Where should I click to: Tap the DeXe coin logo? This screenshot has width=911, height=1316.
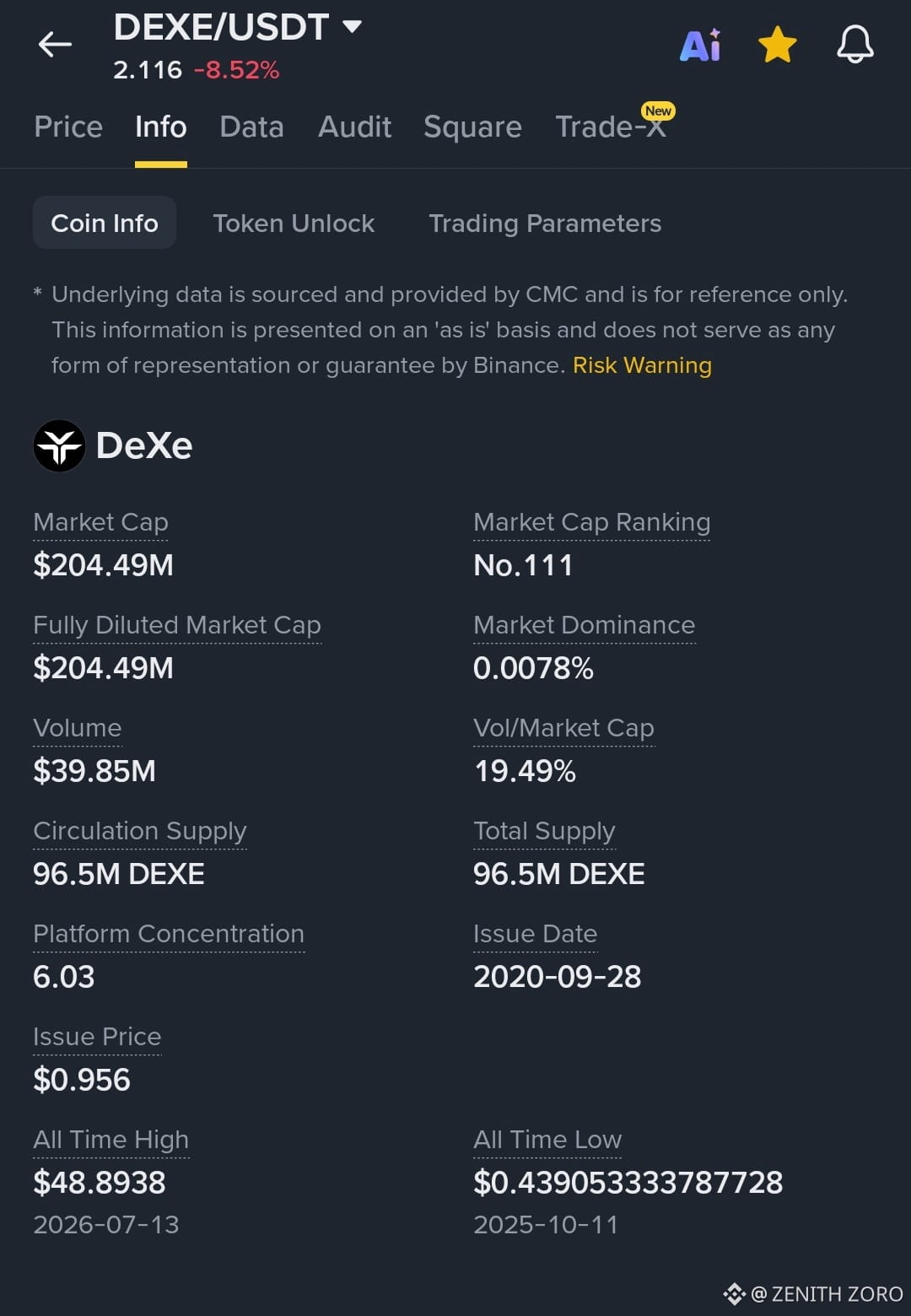59,445
